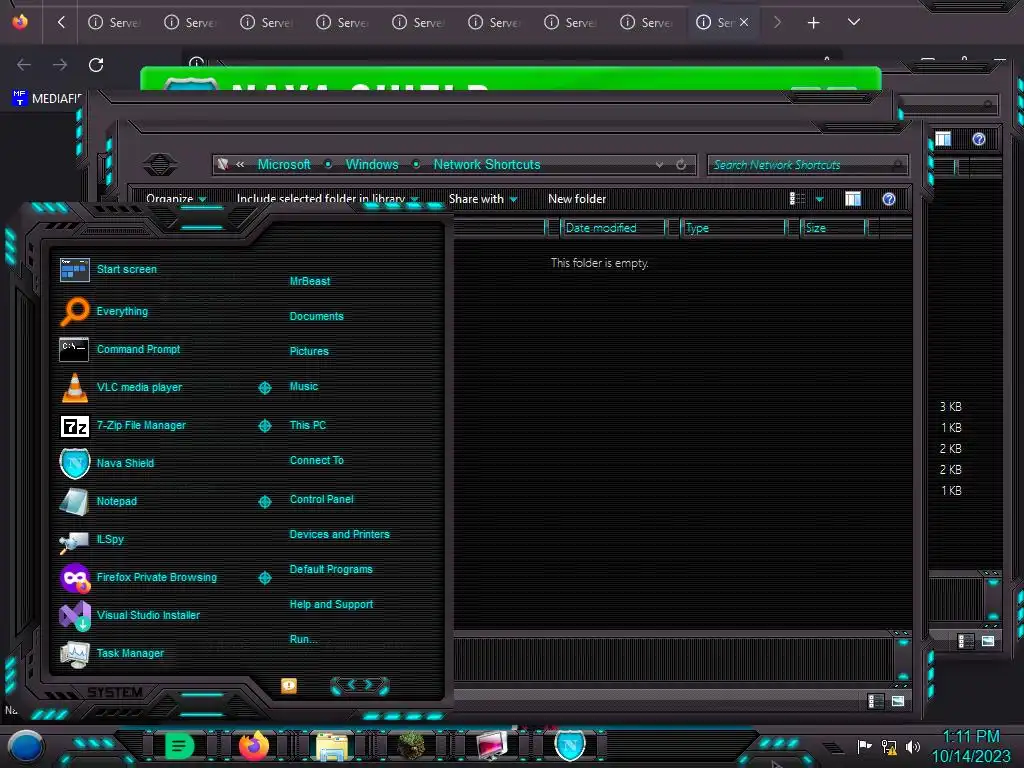Sort by Type column

(x=733, y=228)
